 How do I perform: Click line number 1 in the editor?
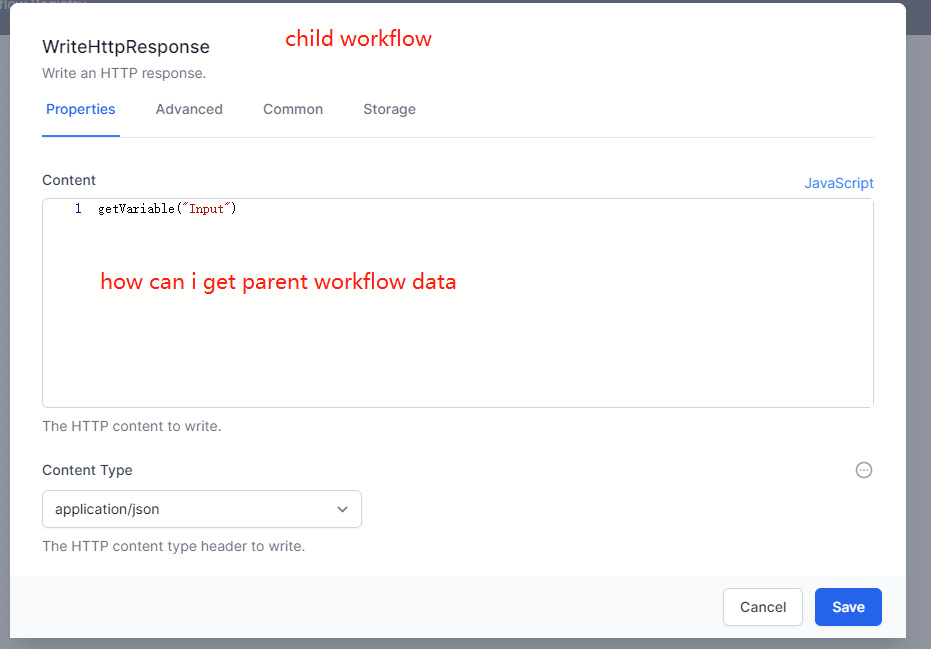click(77, 208)
